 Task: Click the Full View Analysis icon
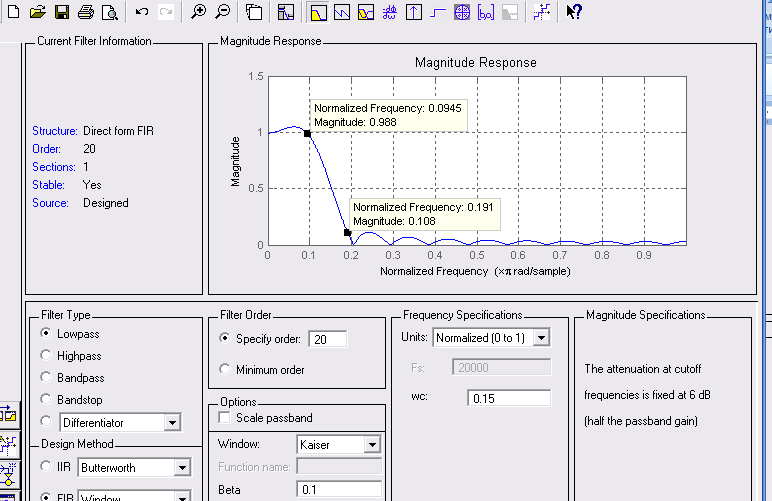coord(254,12)
